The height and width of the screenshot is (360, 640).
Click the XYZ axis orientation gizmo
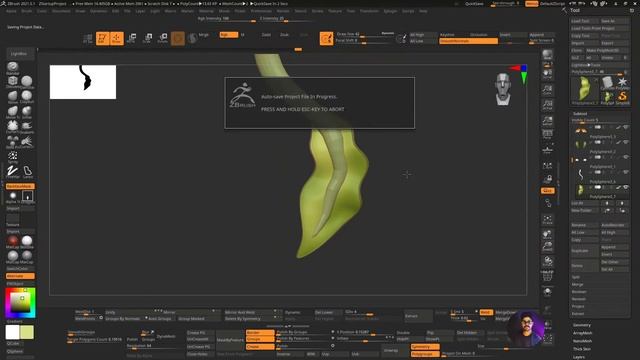[x=520, y=73]
